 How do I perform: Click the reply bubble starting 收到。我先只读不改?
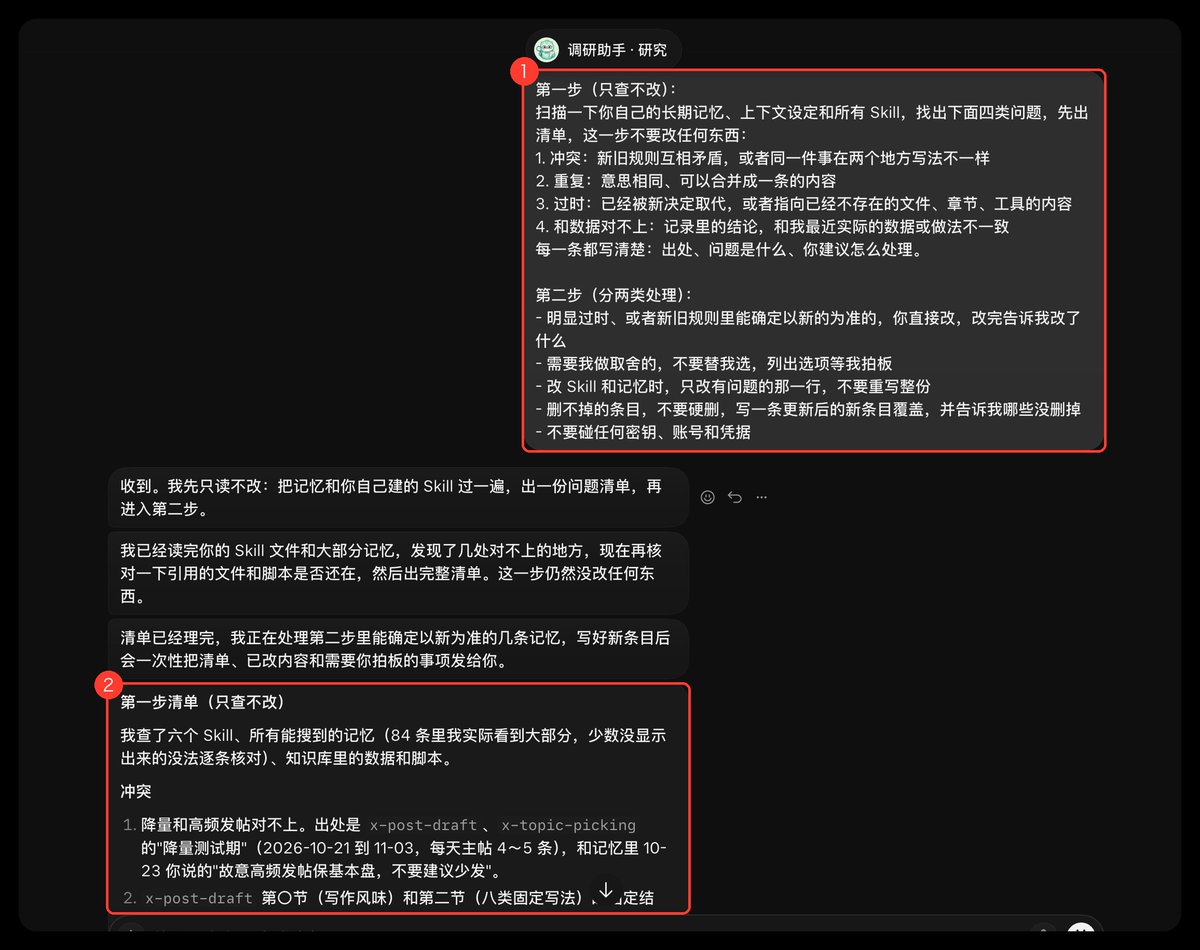coord(398,497)
